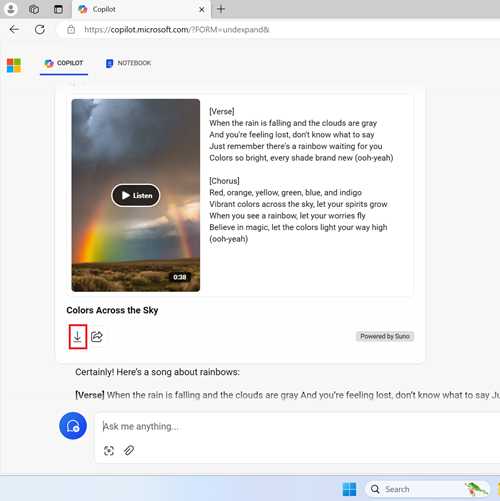
Task: Refresh the Copilot page
Action: pyautogui.click(x=40, y=29)
